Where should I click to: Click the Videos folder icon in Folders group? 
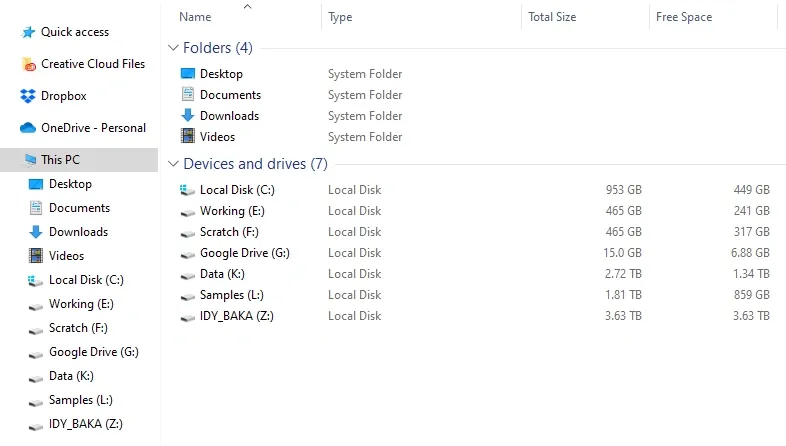tap(187, 136)
